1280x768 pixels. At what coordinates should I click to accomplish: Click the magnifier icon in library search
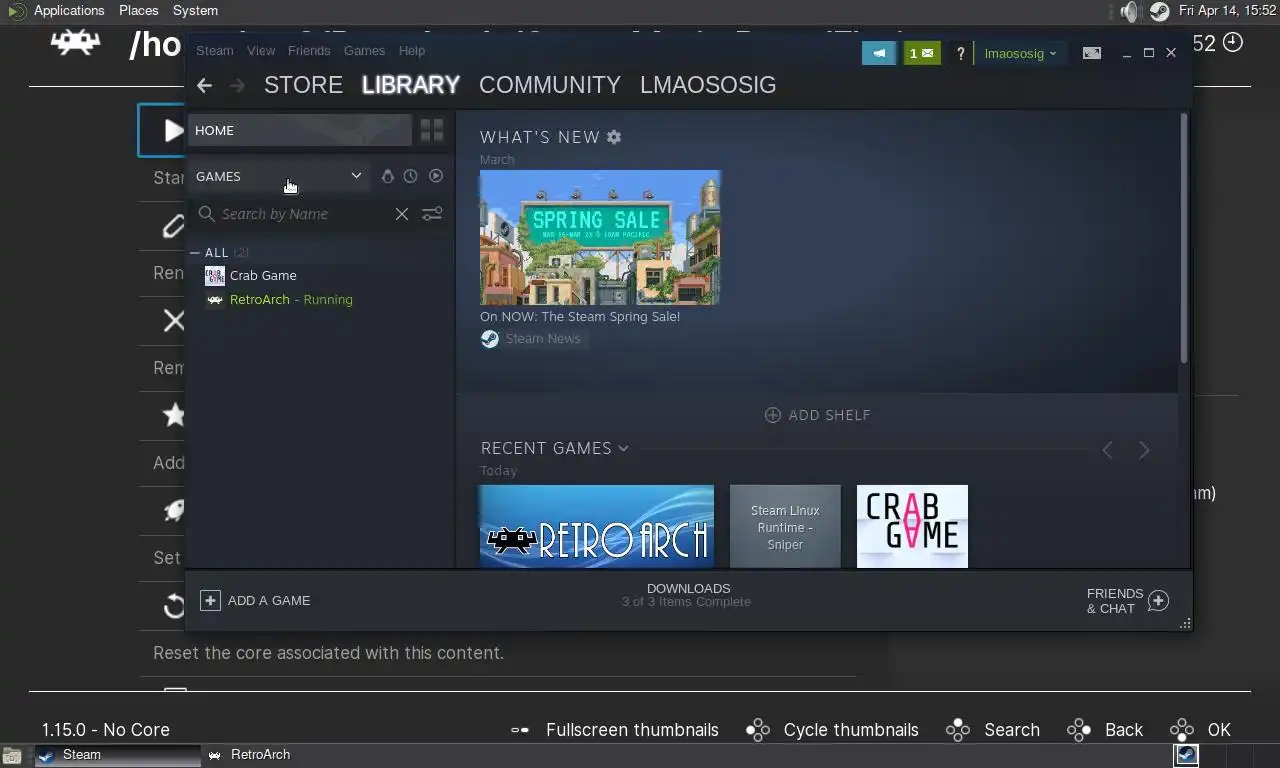click(207, 214)
